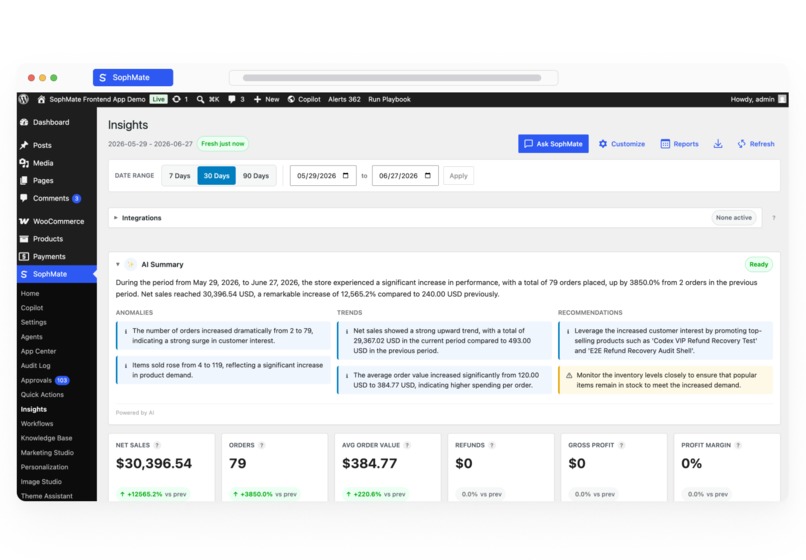Go to SophMate Home submenu
This screenshot has height=560, width=806.
tap(30, 293)
